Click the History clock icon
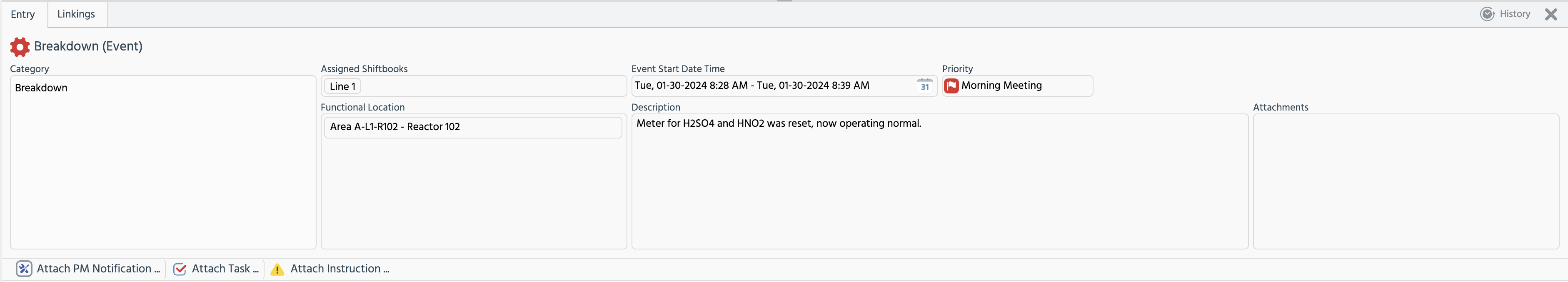The image size is (1568, 282). [1487, 14]
